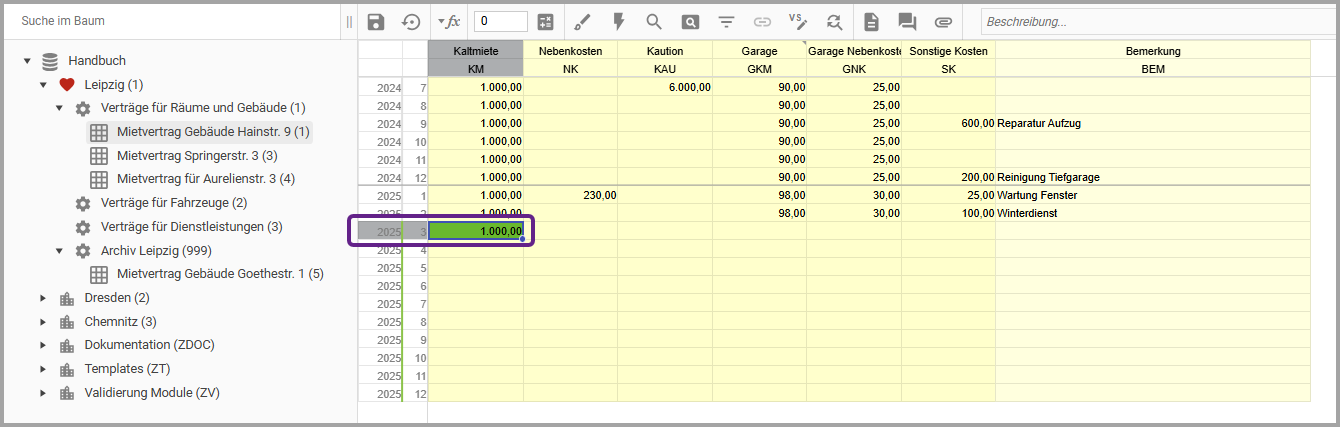Screen dimensions: 1340x427
Task: Open the fx formula dropdown
Action: click(x=448, y=21)
